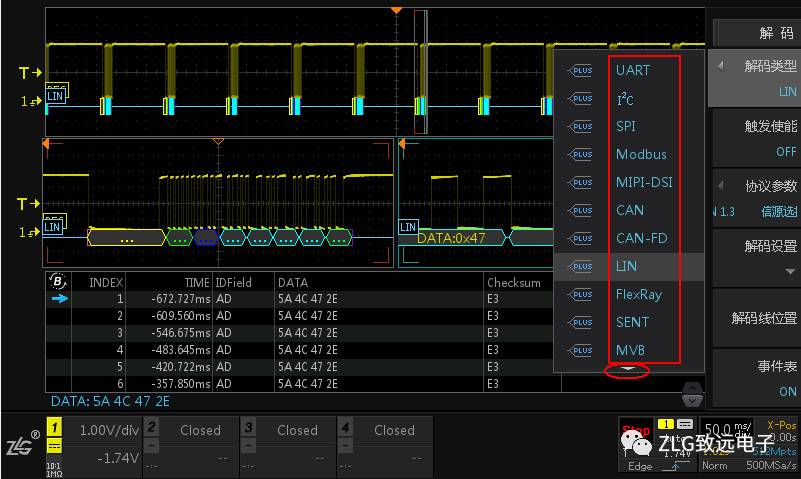Open 协议参数 protocol parameters
This screenshot has height=479, width=801.
[x=757, y=198]
